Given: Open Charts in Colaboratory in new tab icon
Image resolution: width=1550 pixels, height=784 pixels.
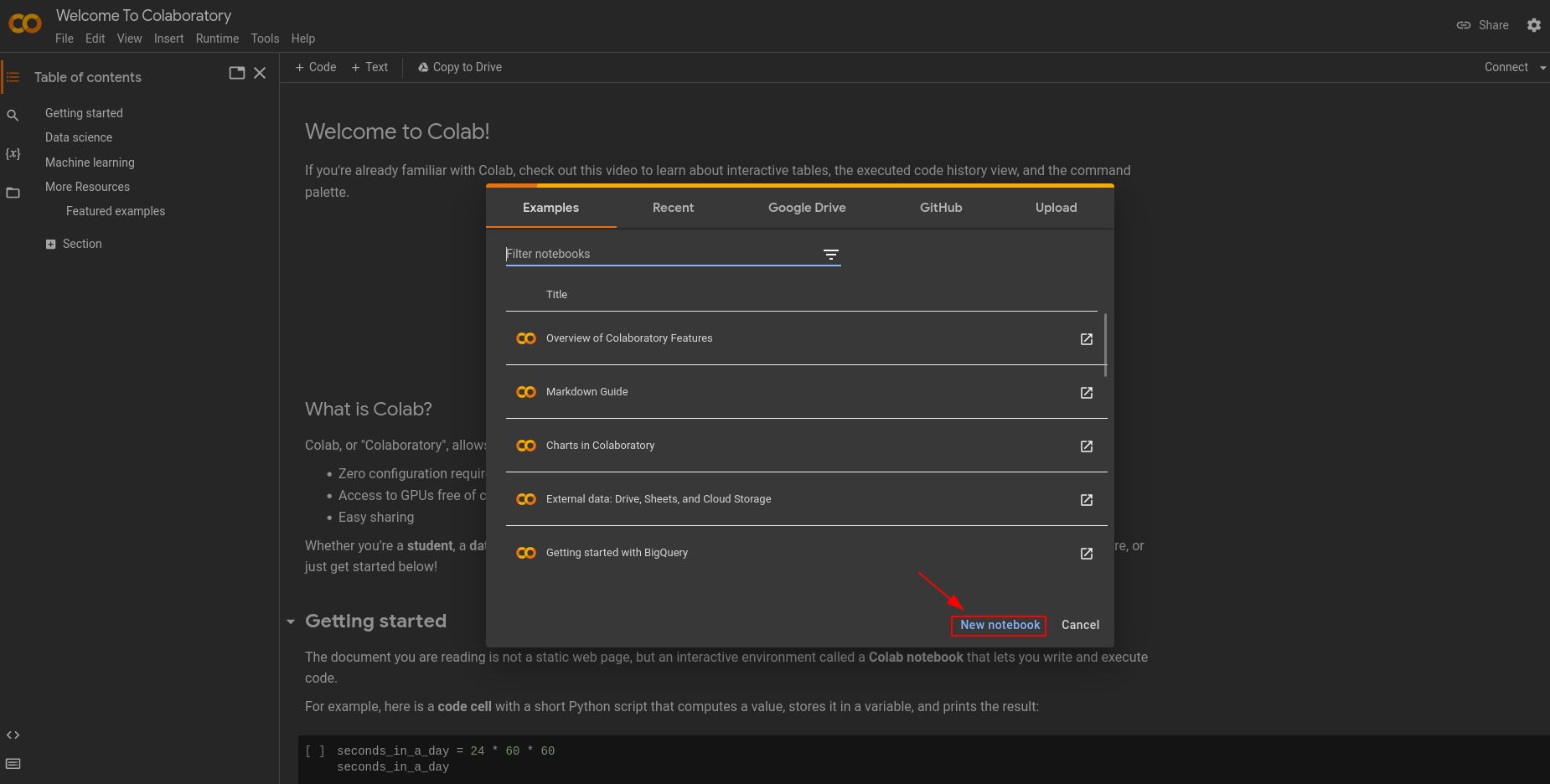Looking at the screenshot, I should 1087,446.
